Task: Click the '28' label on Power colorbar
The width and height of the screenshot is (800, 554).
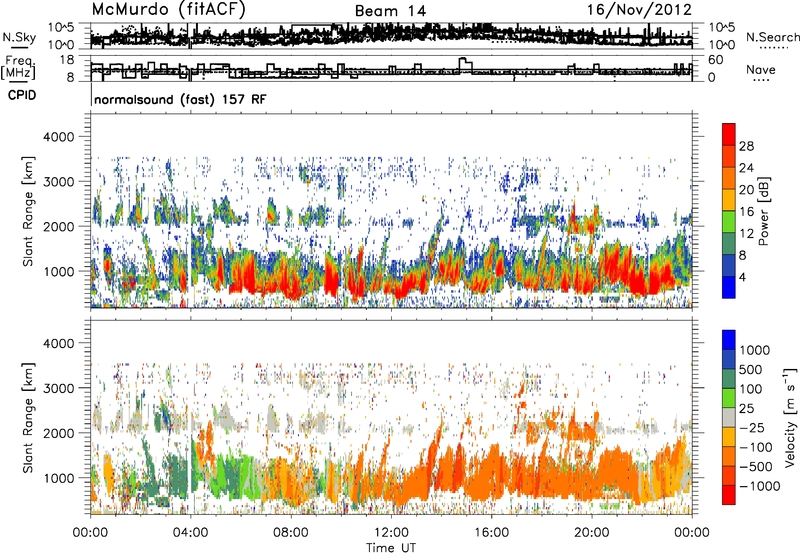Action: point(746,146)
